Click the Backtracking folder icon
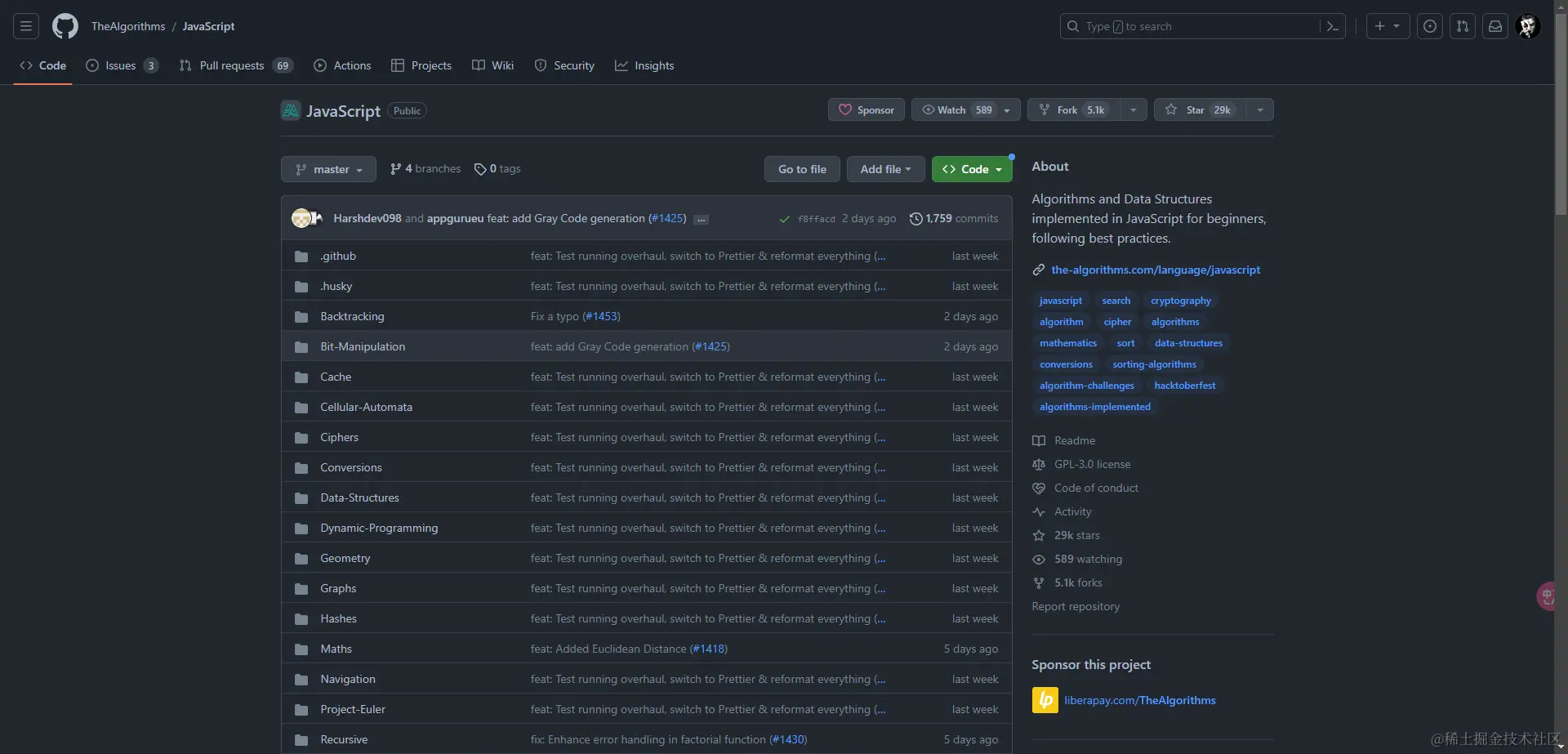Viewport: 1568px width, 754px height. click(301, 317)
